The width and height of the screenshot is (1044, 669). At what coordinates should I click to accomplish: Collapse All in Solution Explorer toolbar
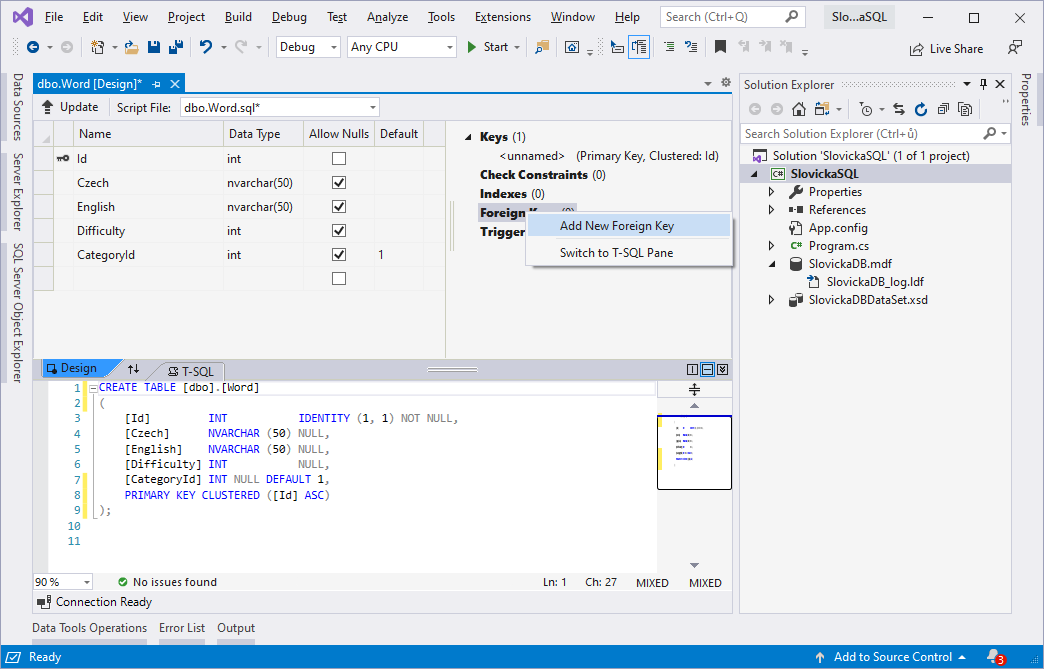click(943, 109)
